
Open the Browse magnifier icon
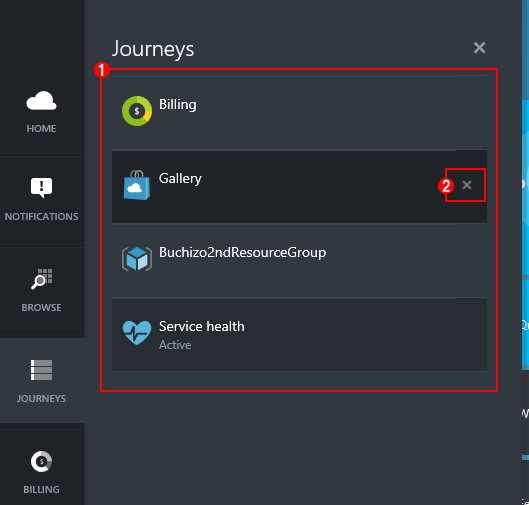click(41, 279)
